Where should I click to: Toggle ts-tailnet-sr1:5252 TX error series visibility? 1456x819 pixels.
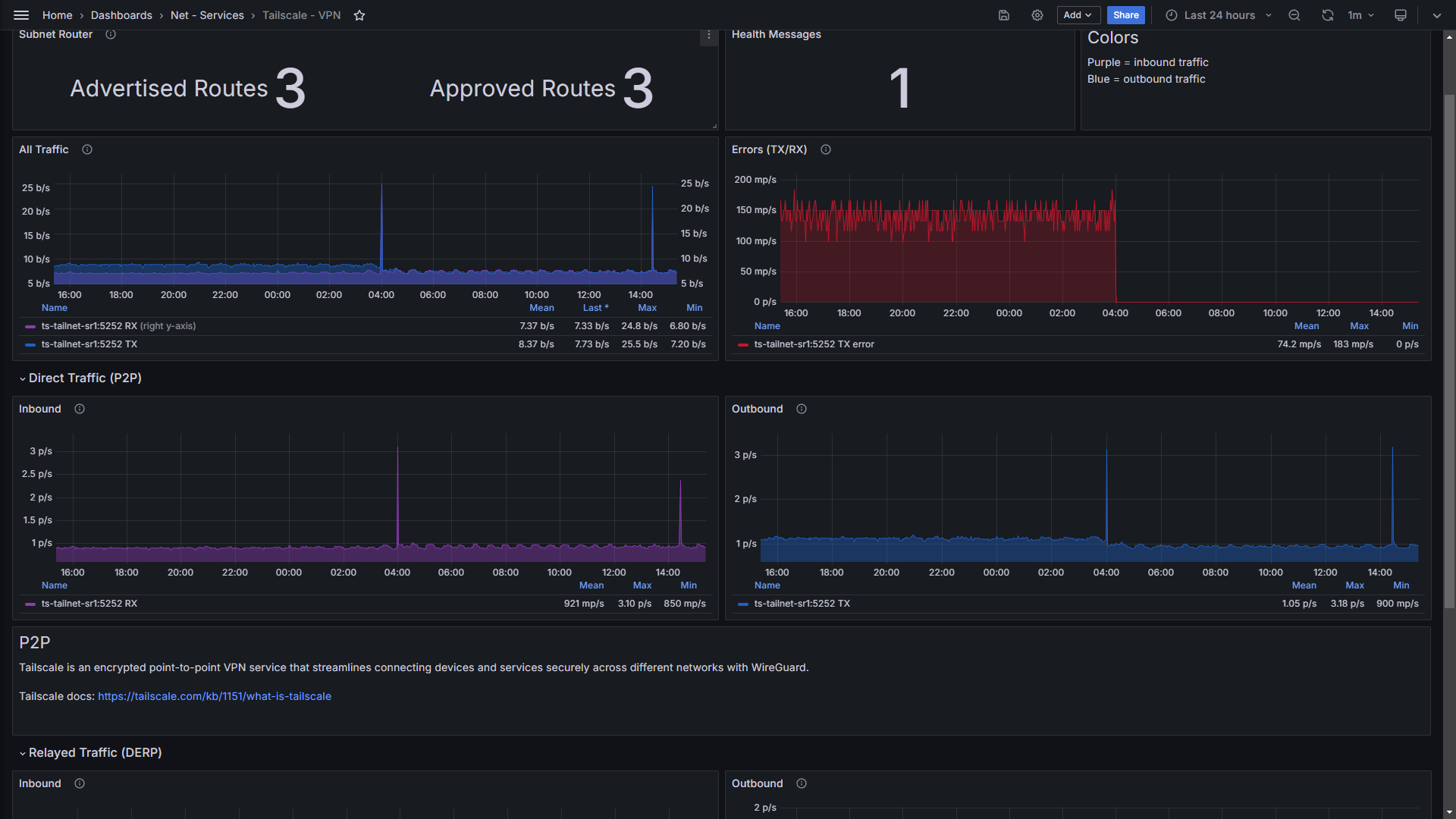(814, 344)
